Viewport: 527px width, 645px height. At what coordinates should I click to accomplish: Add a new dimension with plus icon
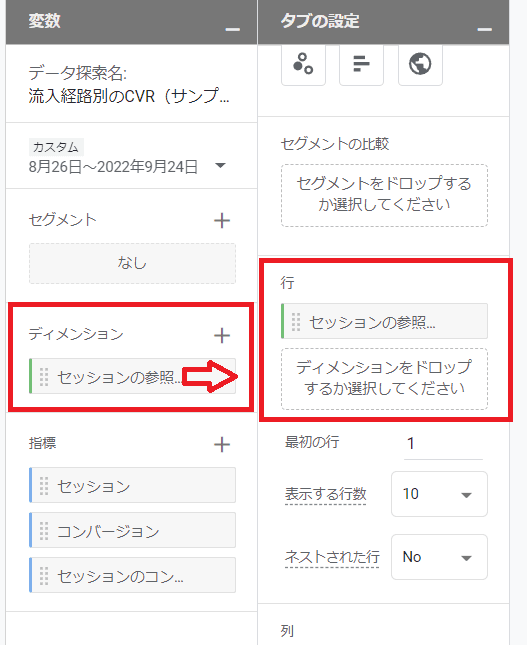[222, 335]
